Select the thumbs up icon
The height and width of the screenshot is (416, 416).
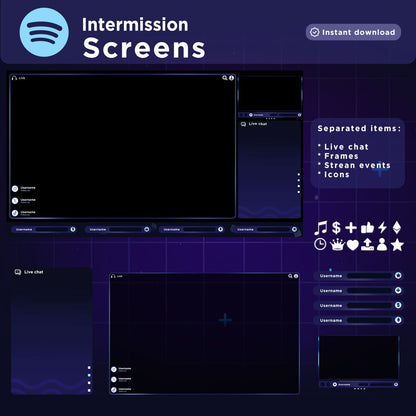pos(367,228)
